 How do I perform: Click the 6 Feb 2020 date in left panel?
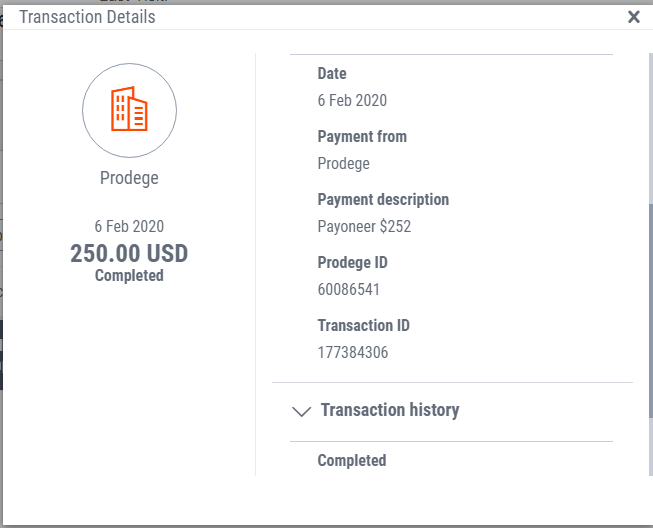pyautogui.click(x=129, y=227)
